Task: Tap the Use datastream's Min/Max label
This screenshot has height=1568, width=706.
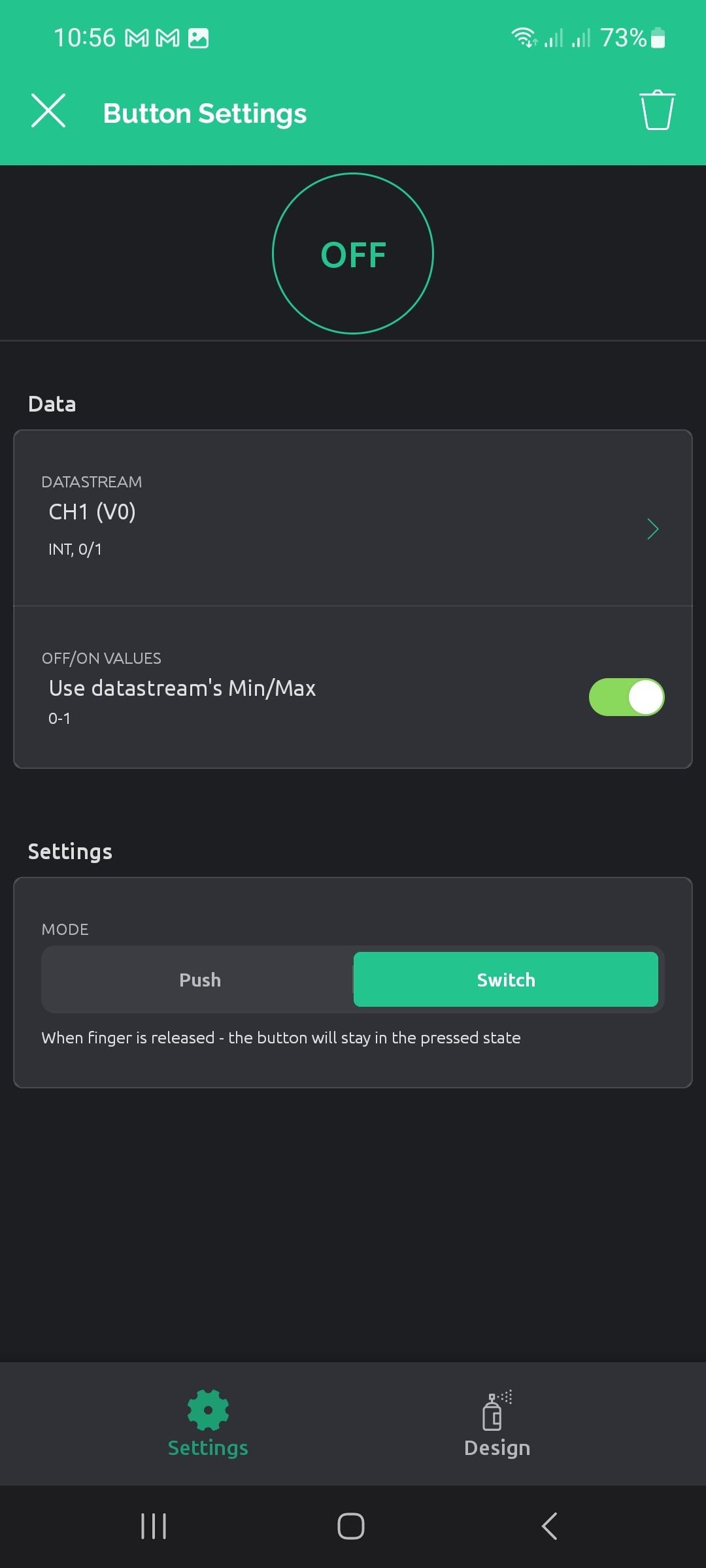Action: (x=182, y=688)
